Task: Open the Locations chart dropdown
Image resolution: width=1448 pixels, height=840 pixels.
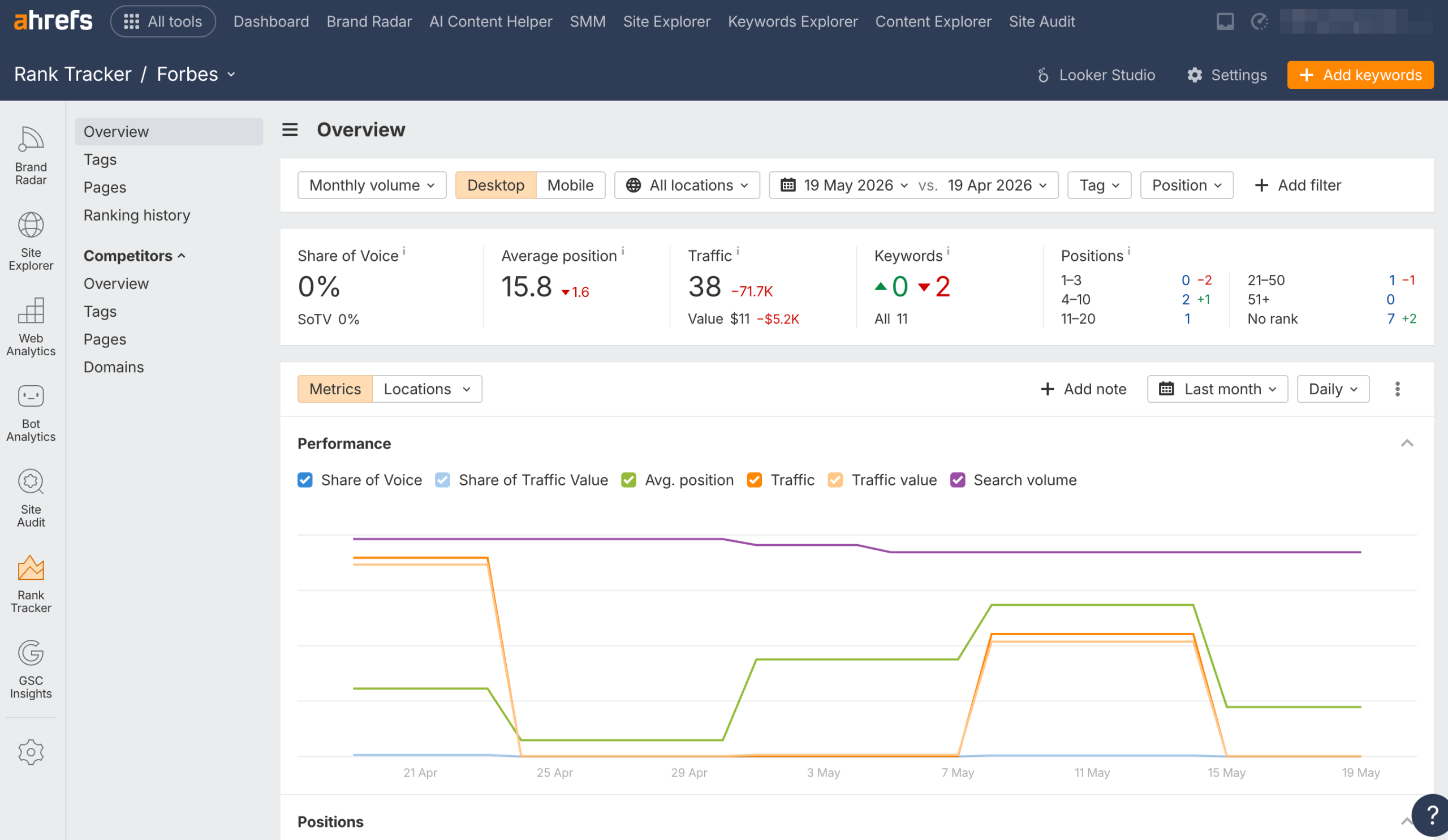Action: point(428,390)
